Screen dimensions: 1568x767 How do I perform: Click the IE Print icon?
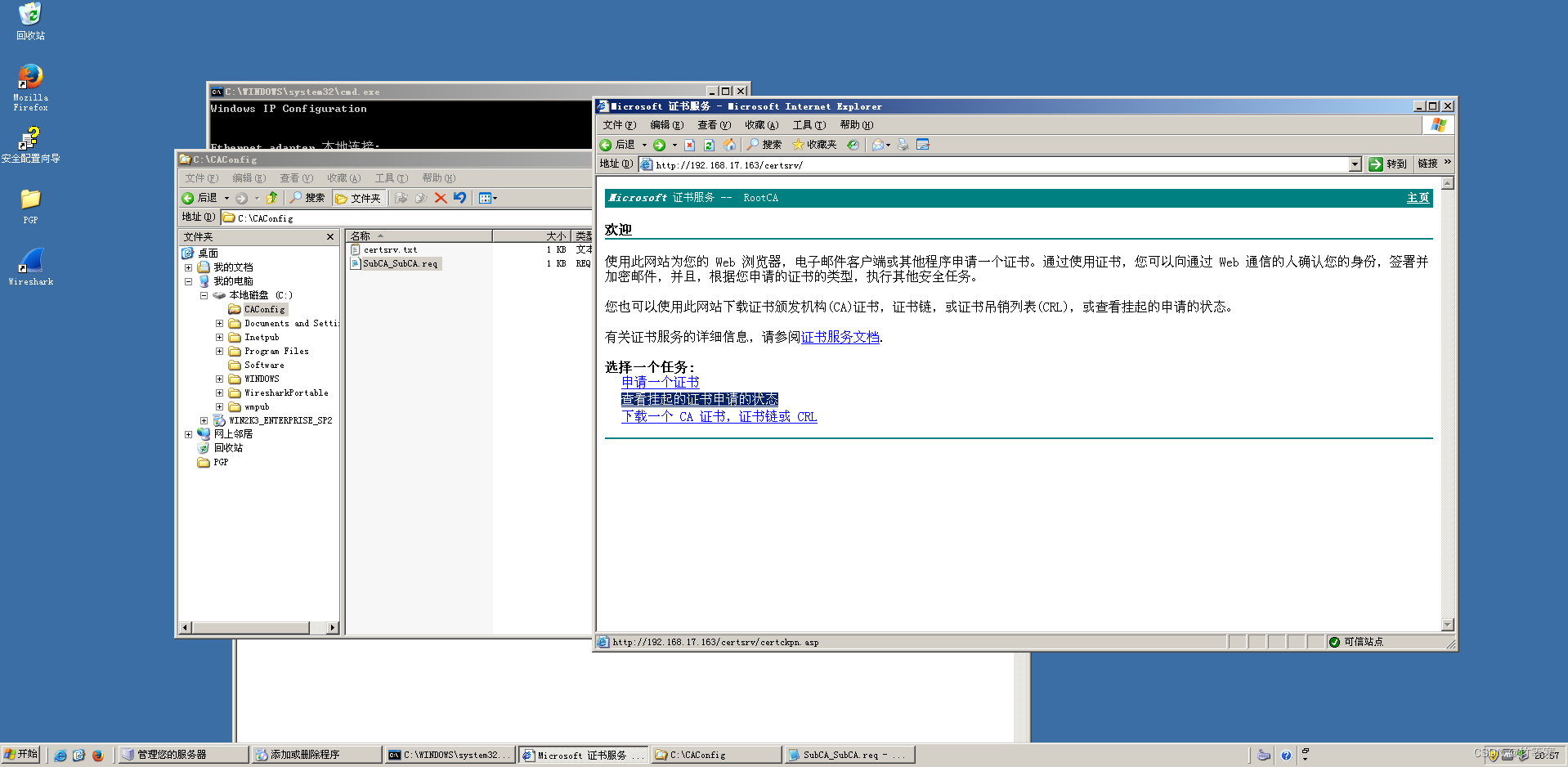coord(903,145)
